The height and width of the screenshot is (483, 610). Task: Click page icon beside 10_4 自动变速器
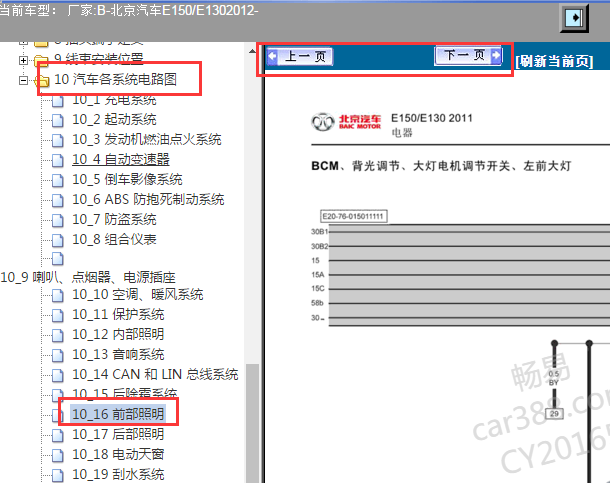point(58,160)
